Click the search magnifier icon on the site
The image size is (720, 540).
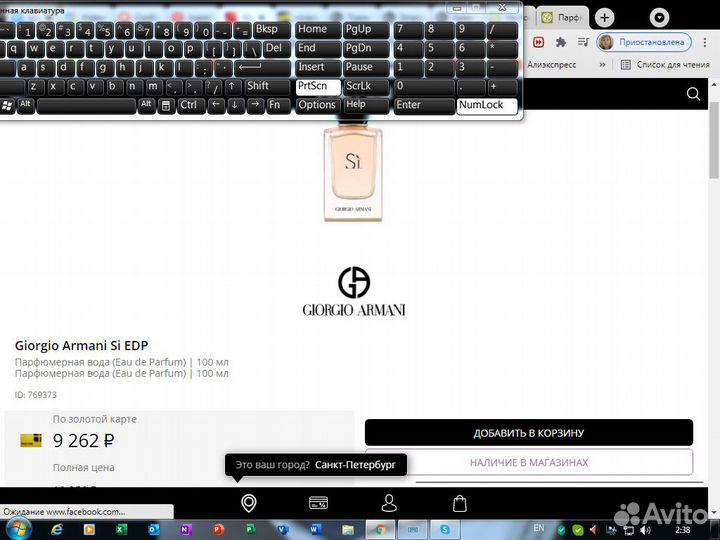pos(694,94)
